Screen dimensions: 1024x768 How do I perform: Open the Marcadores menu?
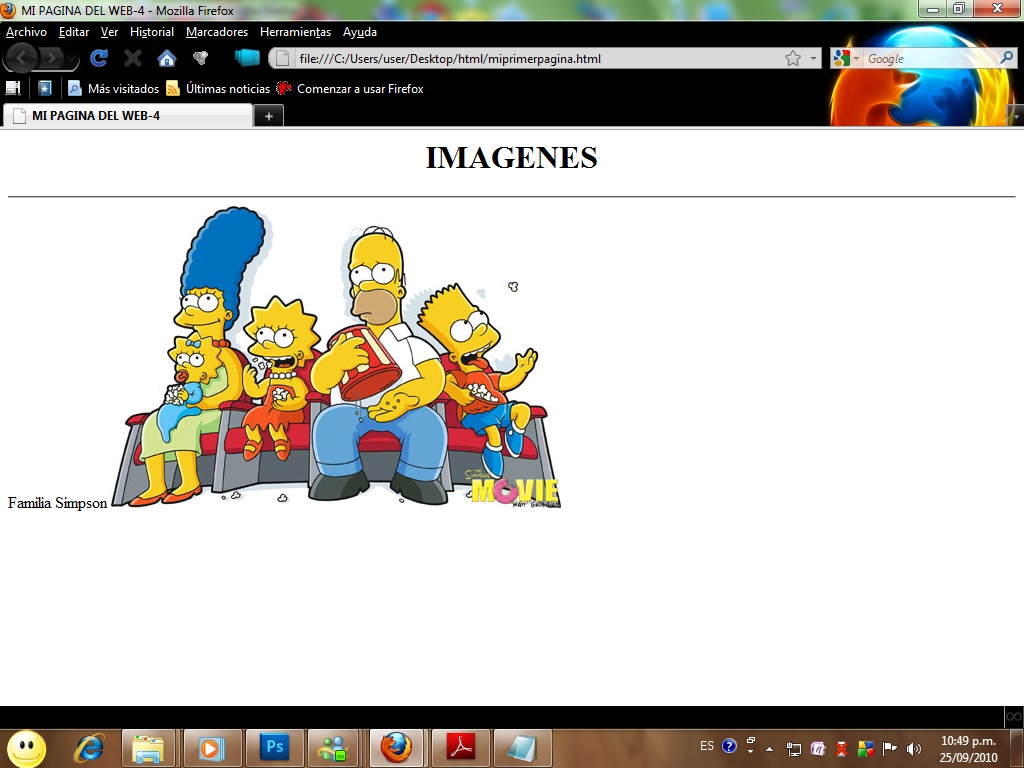pyautogui.click(x=217, y=31)
